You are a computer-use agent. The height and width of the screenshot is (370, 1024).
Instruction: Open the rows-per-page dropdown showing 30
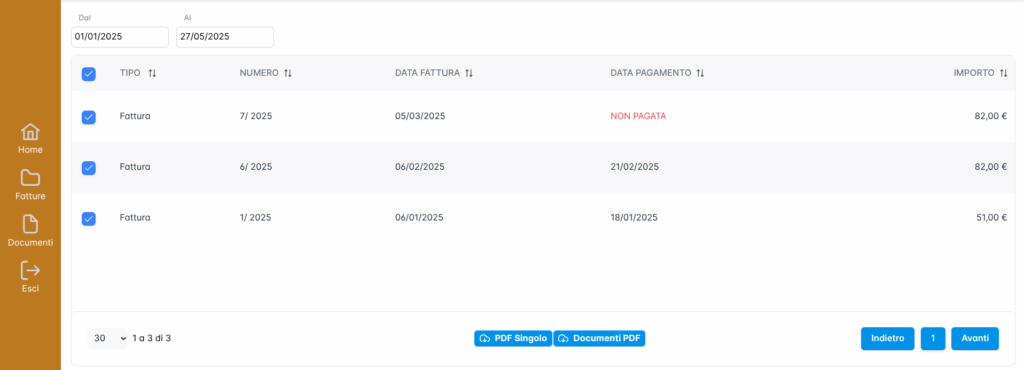(x=108, y=339)
